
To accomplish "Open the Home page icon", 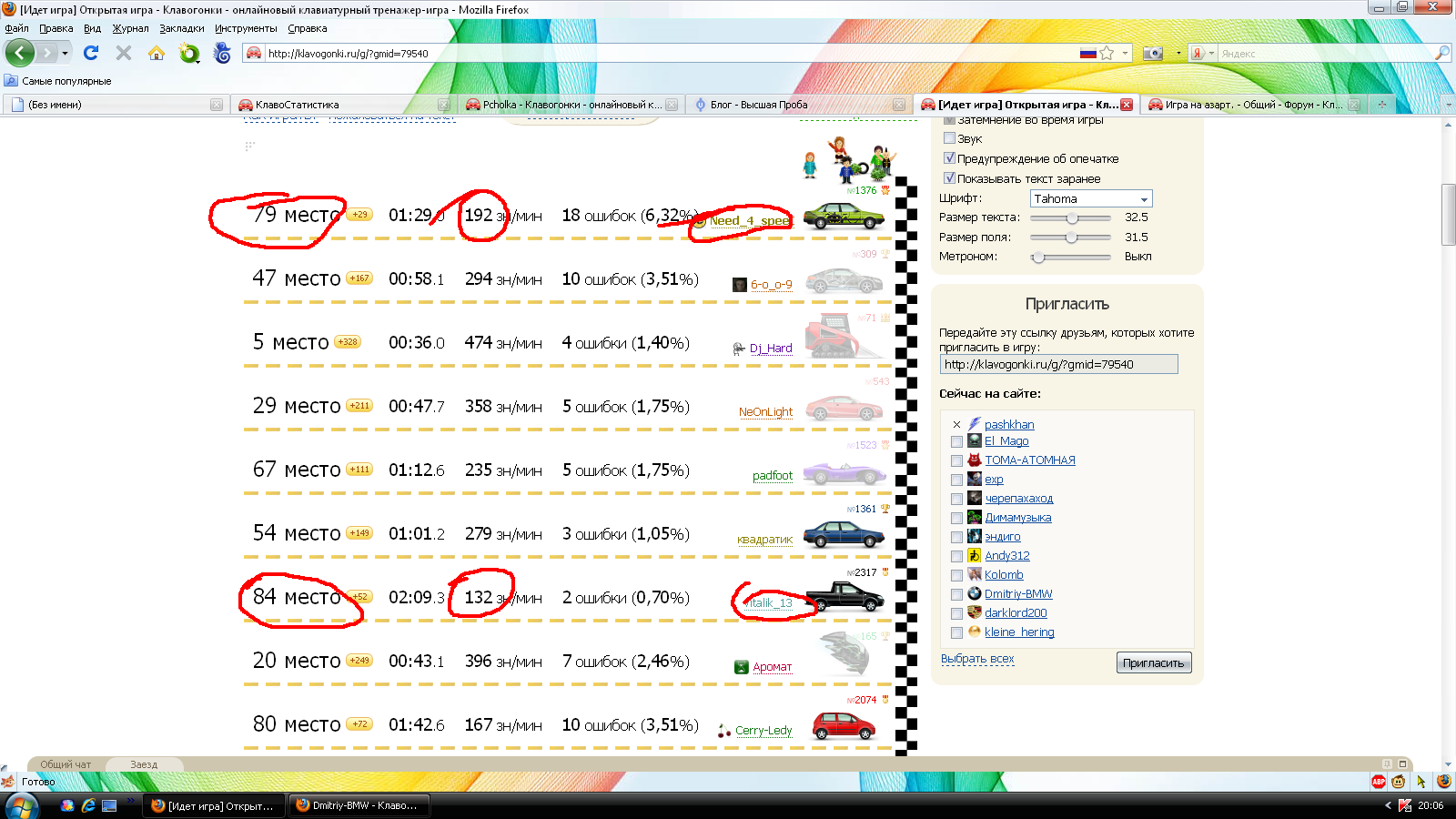I will point(157,53).
